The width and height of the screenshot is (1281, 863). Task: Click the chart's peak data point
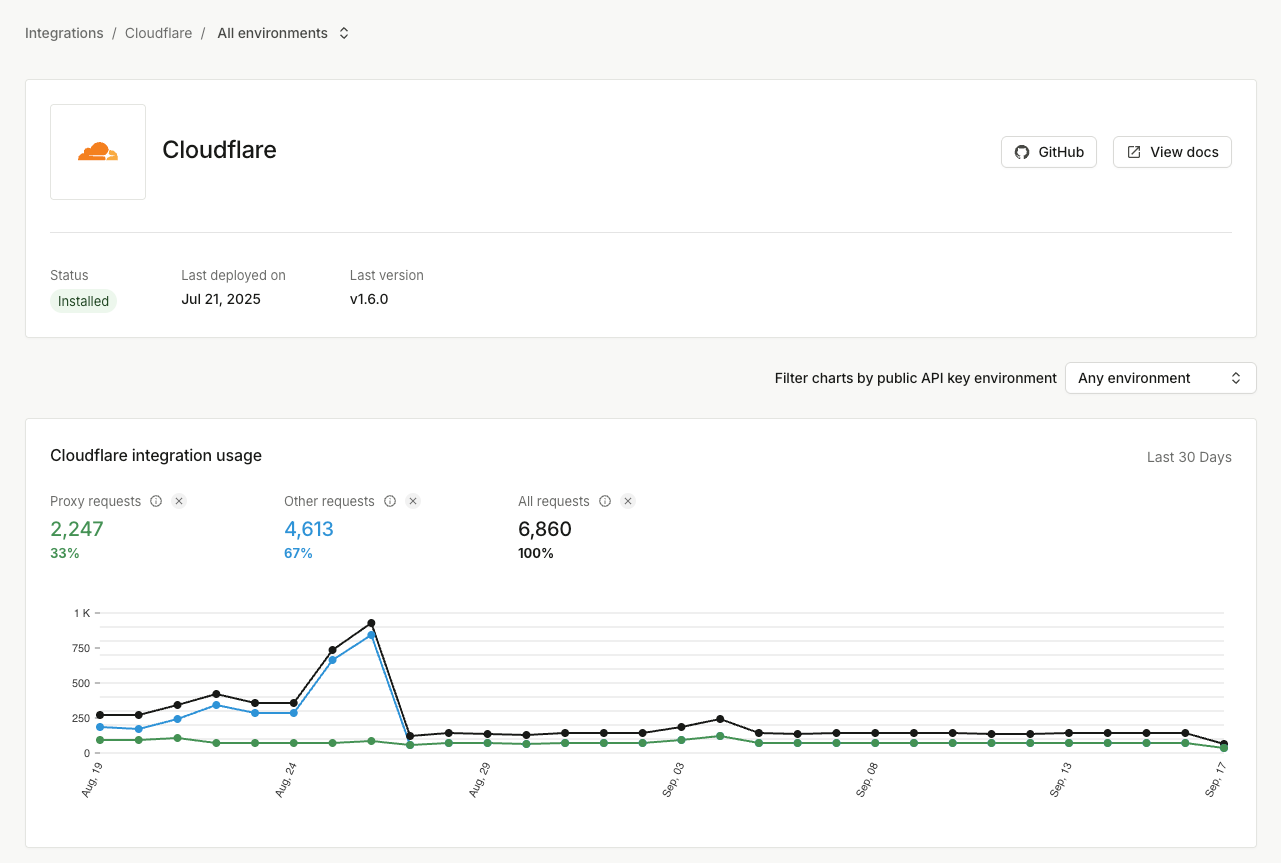click(370, 621)
